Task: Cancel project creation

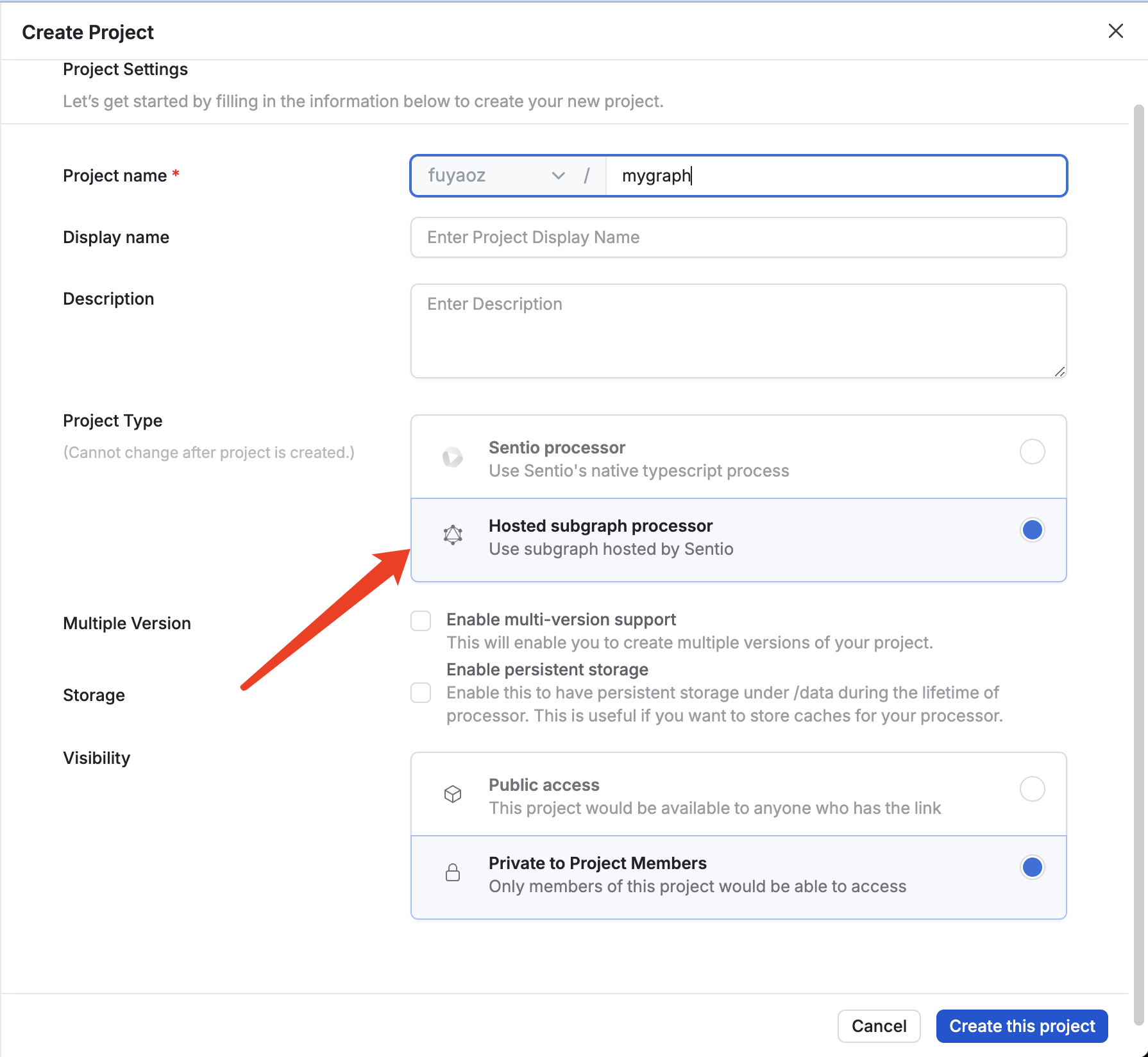Action: point(879,1026)
